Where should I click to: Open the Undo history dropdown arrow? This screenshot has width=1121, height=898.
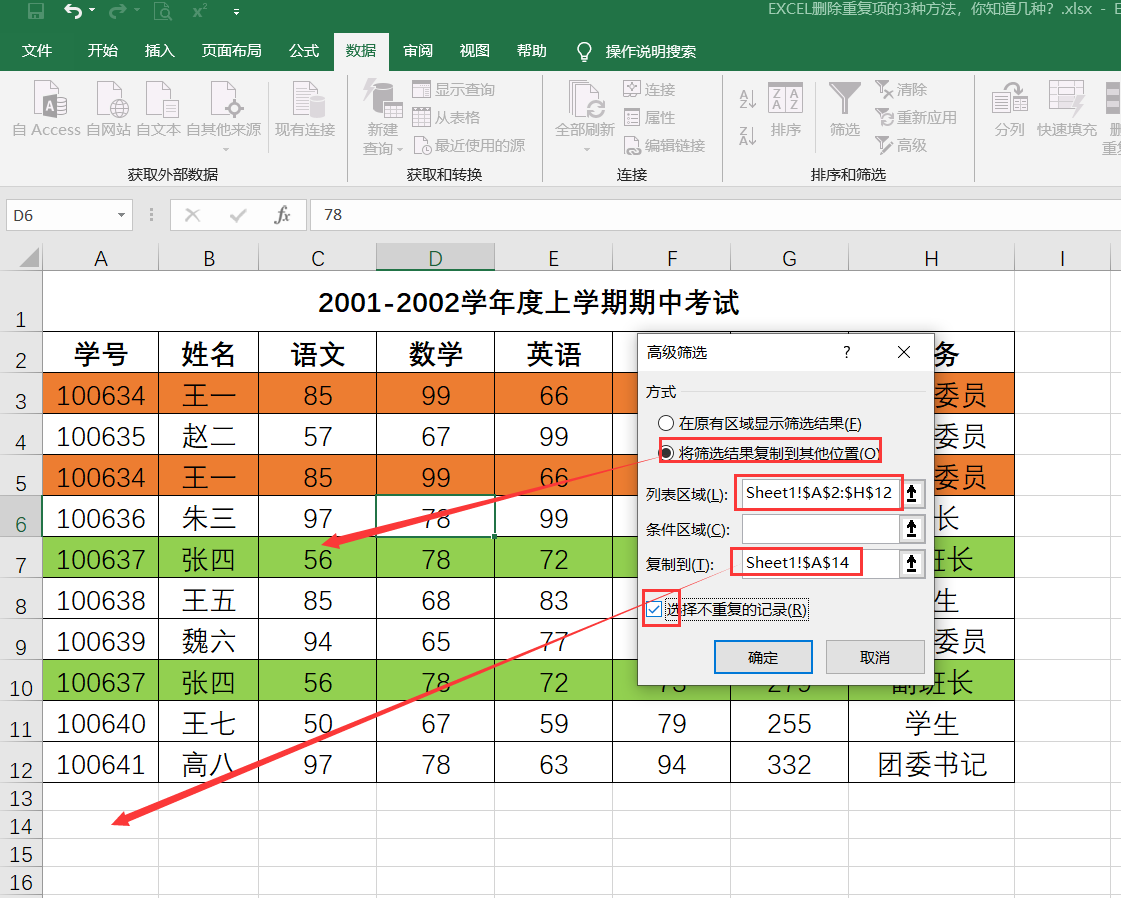point(92,11)
